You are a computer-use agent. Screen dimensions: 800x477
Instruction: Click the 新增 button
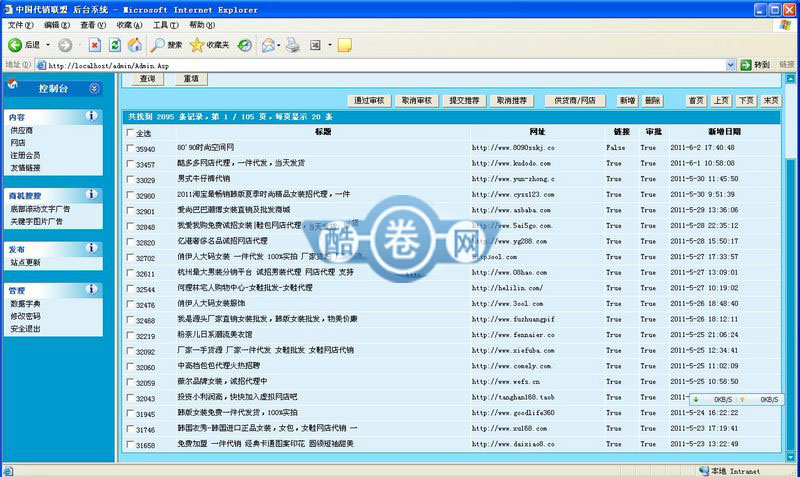627,101
